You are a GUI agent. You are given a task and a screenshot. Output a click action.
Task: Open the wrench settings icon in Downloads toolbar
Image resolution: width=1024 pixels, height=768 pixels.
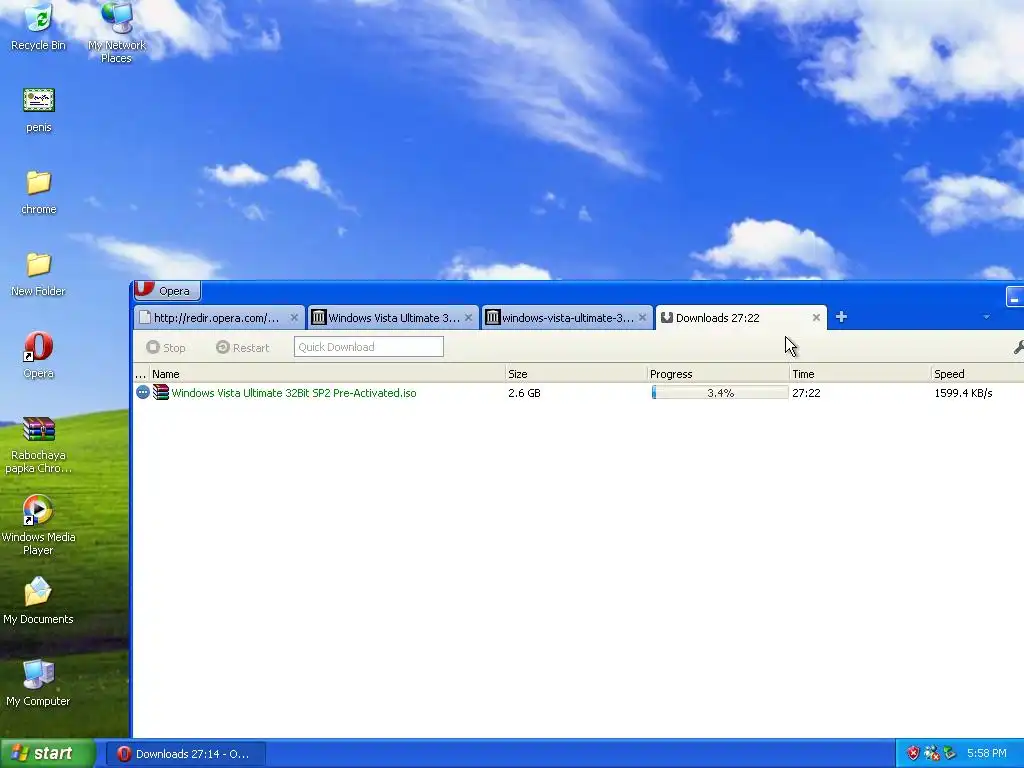click(1017, 347)
